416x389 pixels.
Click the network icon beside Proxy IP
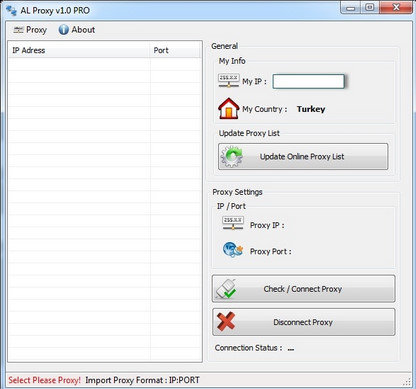coord(233,223)
